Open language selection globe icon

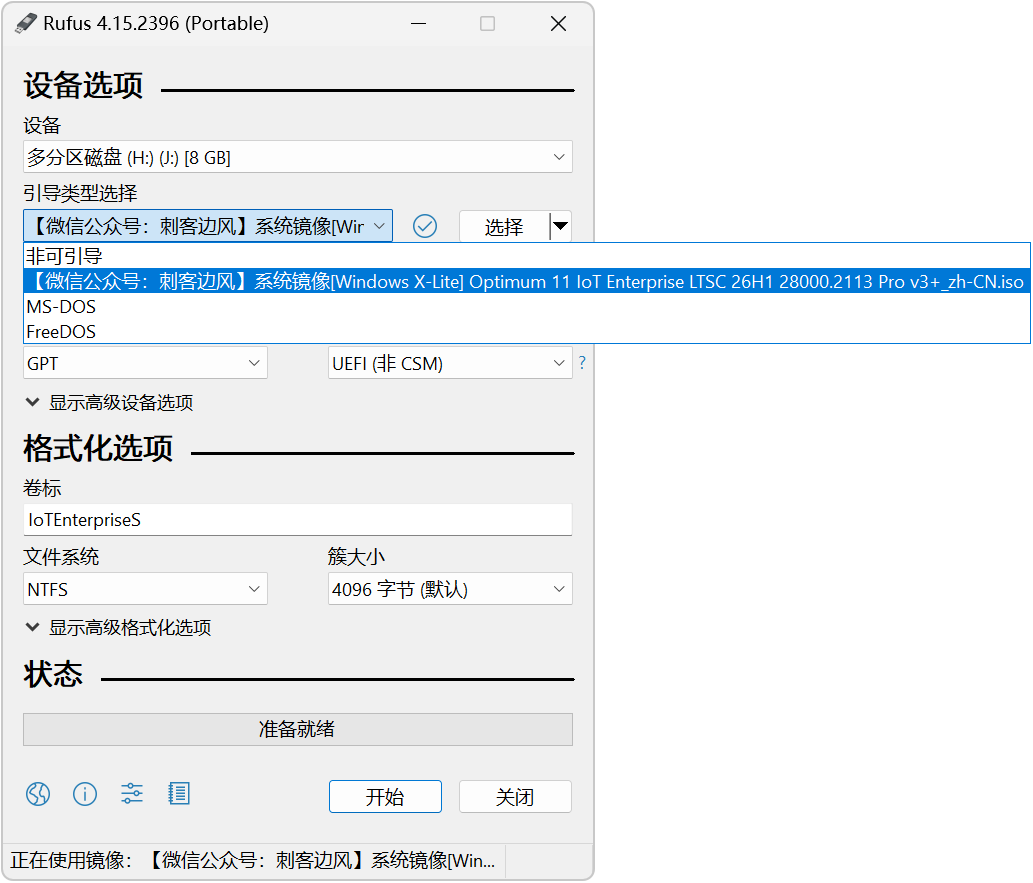(x=38, y=794)
